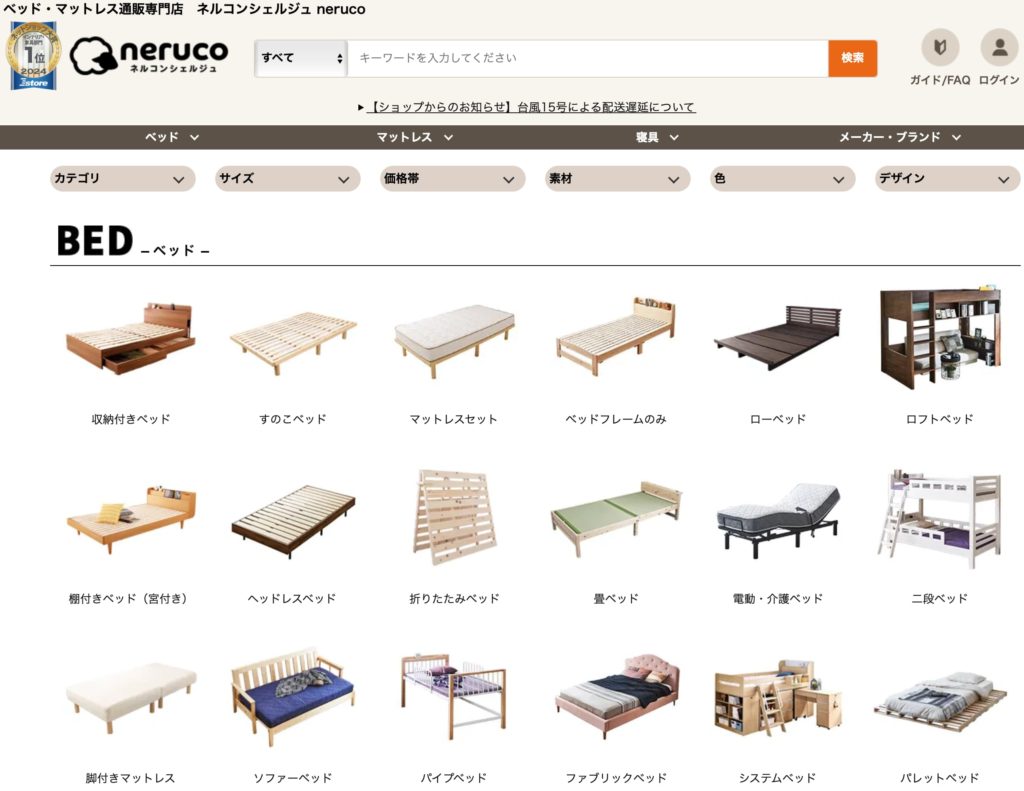Click the ログイン user icon

[999, 48]
